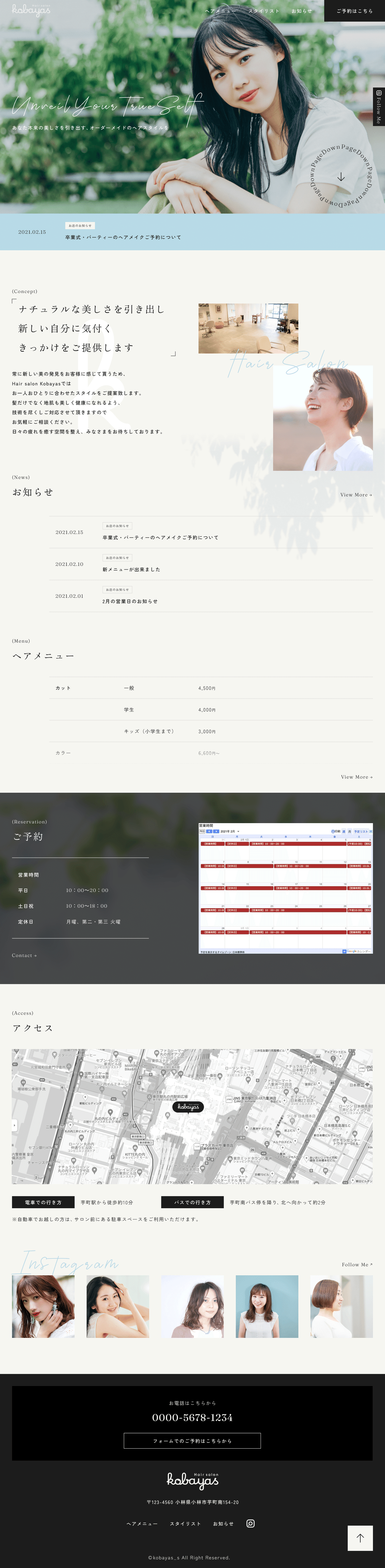The height and width of the screenshot is (1568, 385).
Task: Click View More link beside お知らせ heading
Action: click(356, 495)
